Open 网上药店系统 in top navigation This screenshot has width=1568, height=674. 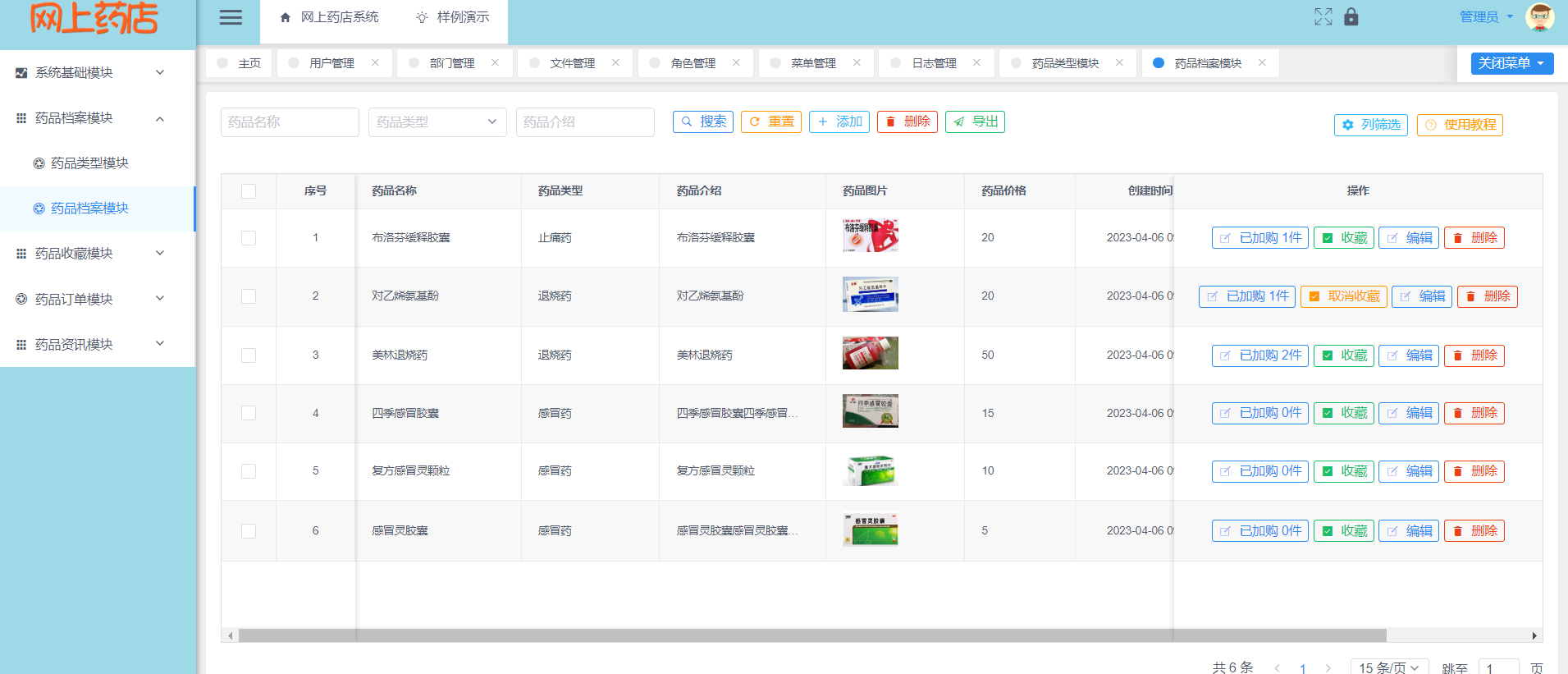click(x=329, y=17)
